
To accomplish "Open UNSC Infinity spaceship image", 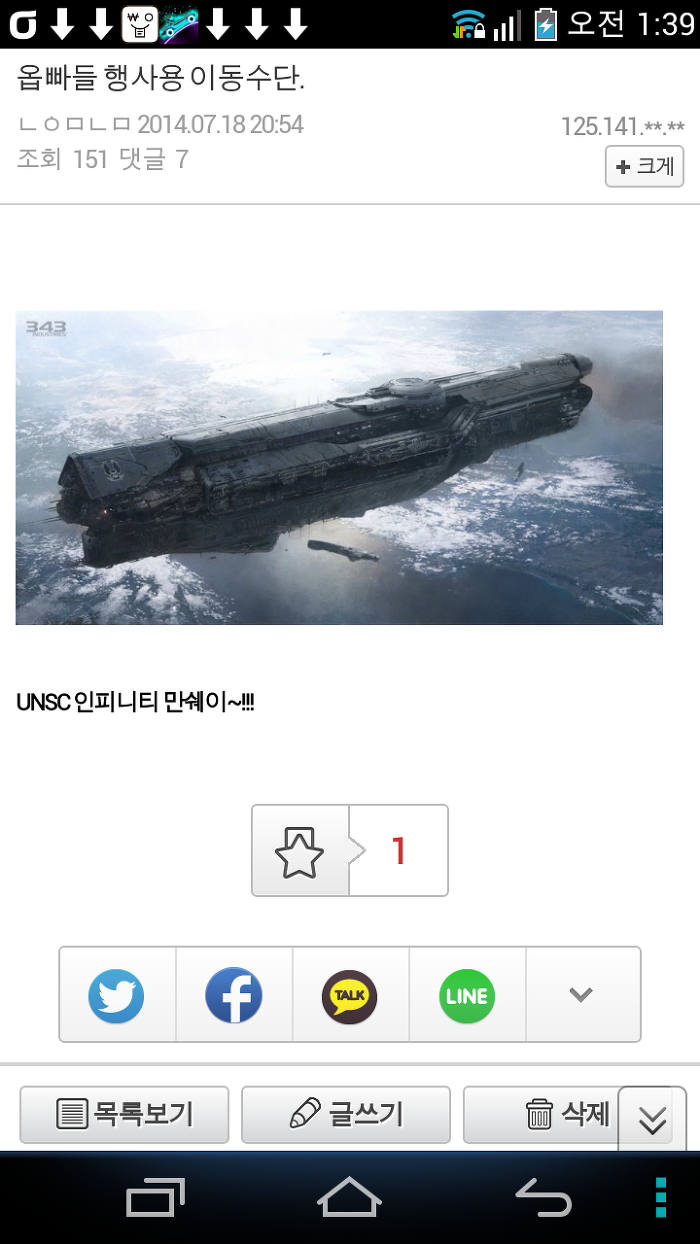I will 339,467.
